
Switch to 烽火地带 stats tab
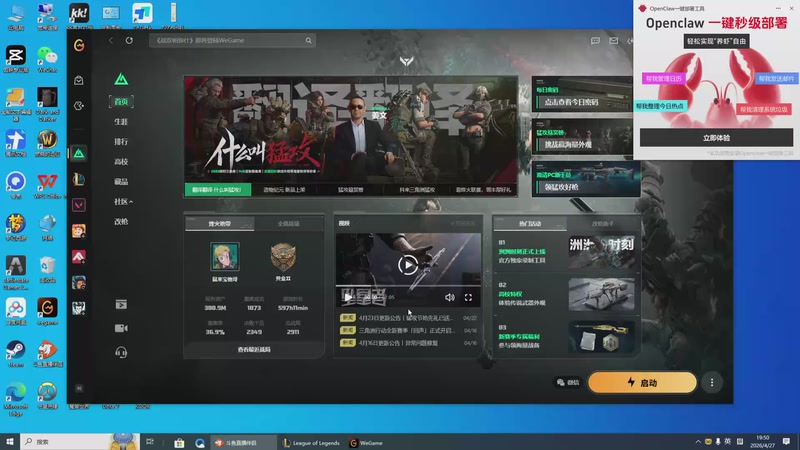coord(219,223)
